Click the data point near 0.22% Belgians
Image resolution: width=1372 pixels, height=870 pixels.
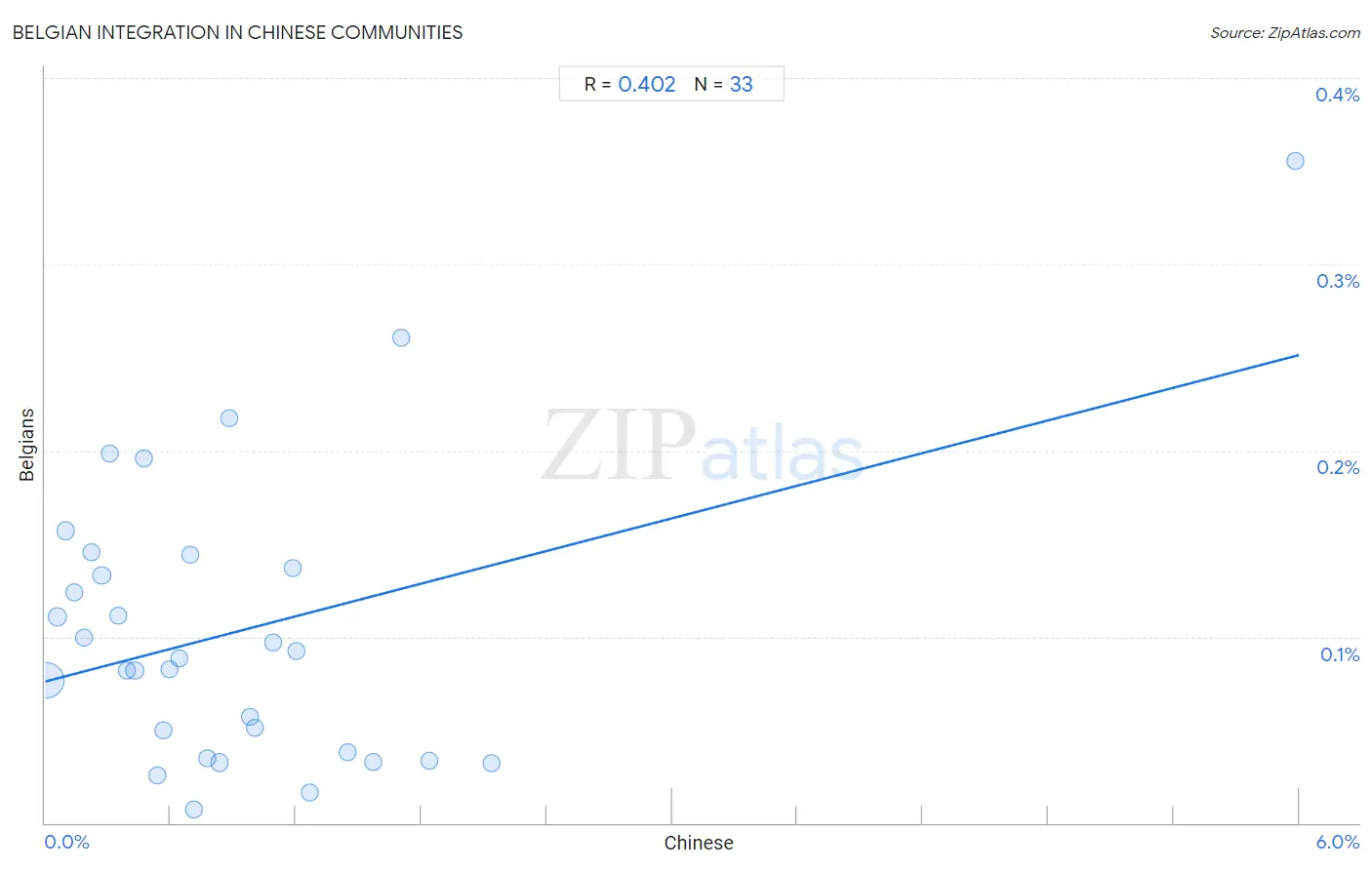pos(229,418)
